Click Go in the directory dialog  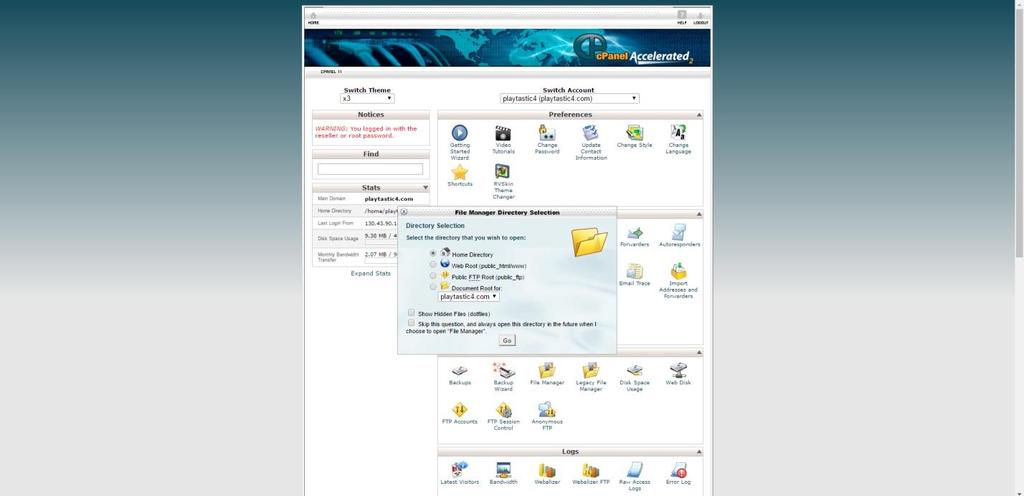coord(507,340)
